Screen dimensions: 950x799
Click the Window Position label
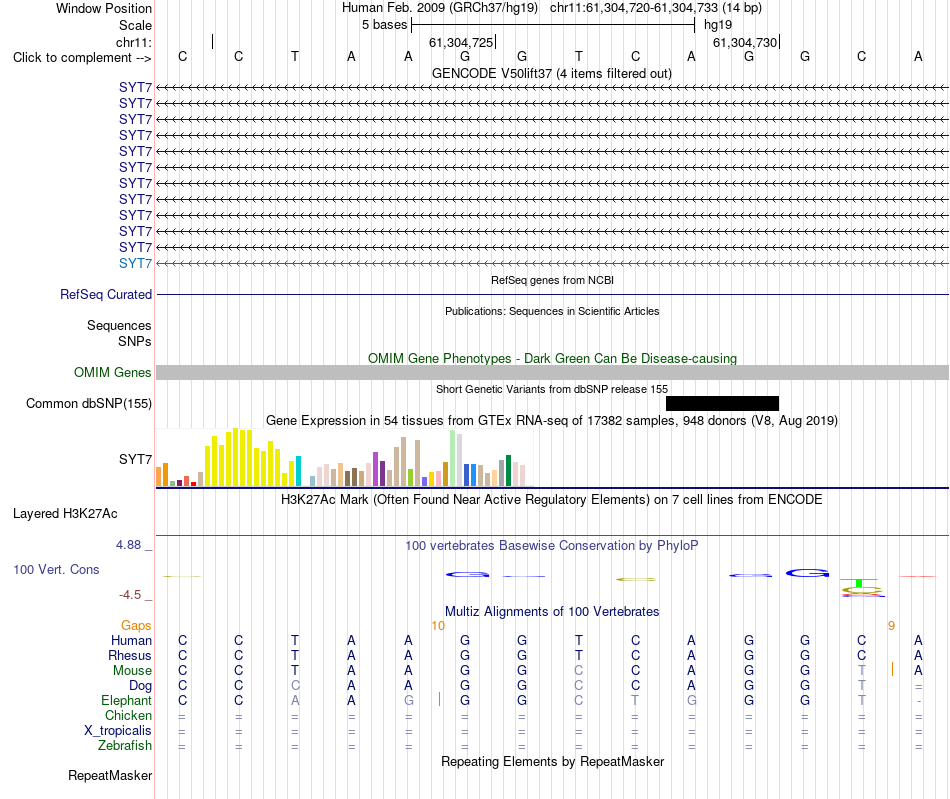click(x=104, y=8)
